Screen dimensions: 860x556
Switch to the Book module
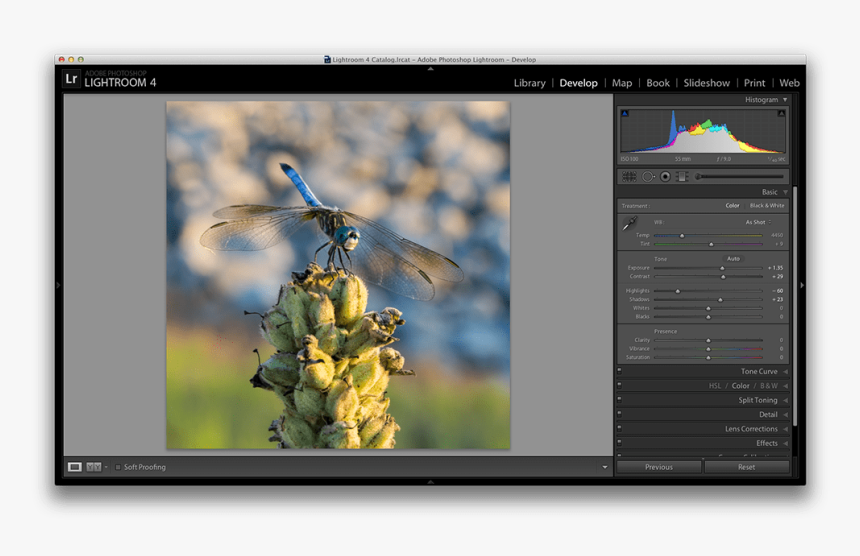tap(658, 83)
